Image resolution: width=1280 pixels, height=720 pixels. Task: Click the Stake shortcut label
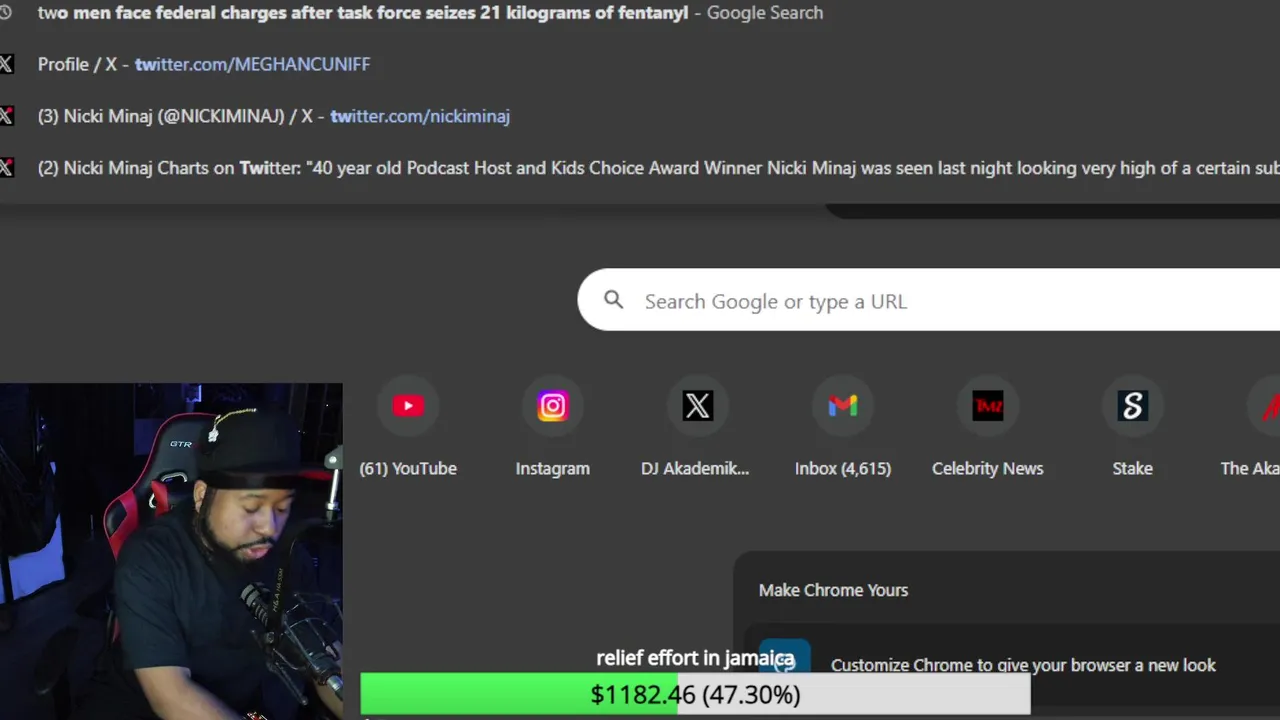(1133, 468)
